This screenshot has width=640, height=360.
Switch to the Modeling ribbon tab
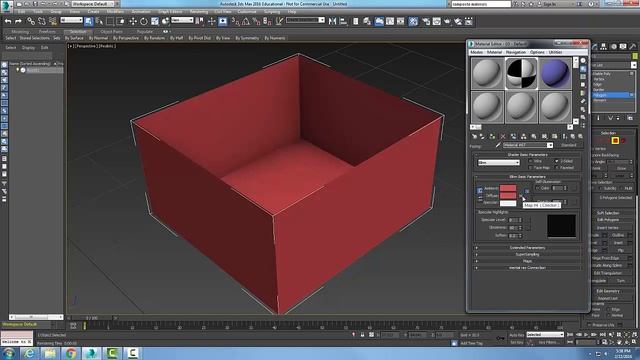[20, 31]
